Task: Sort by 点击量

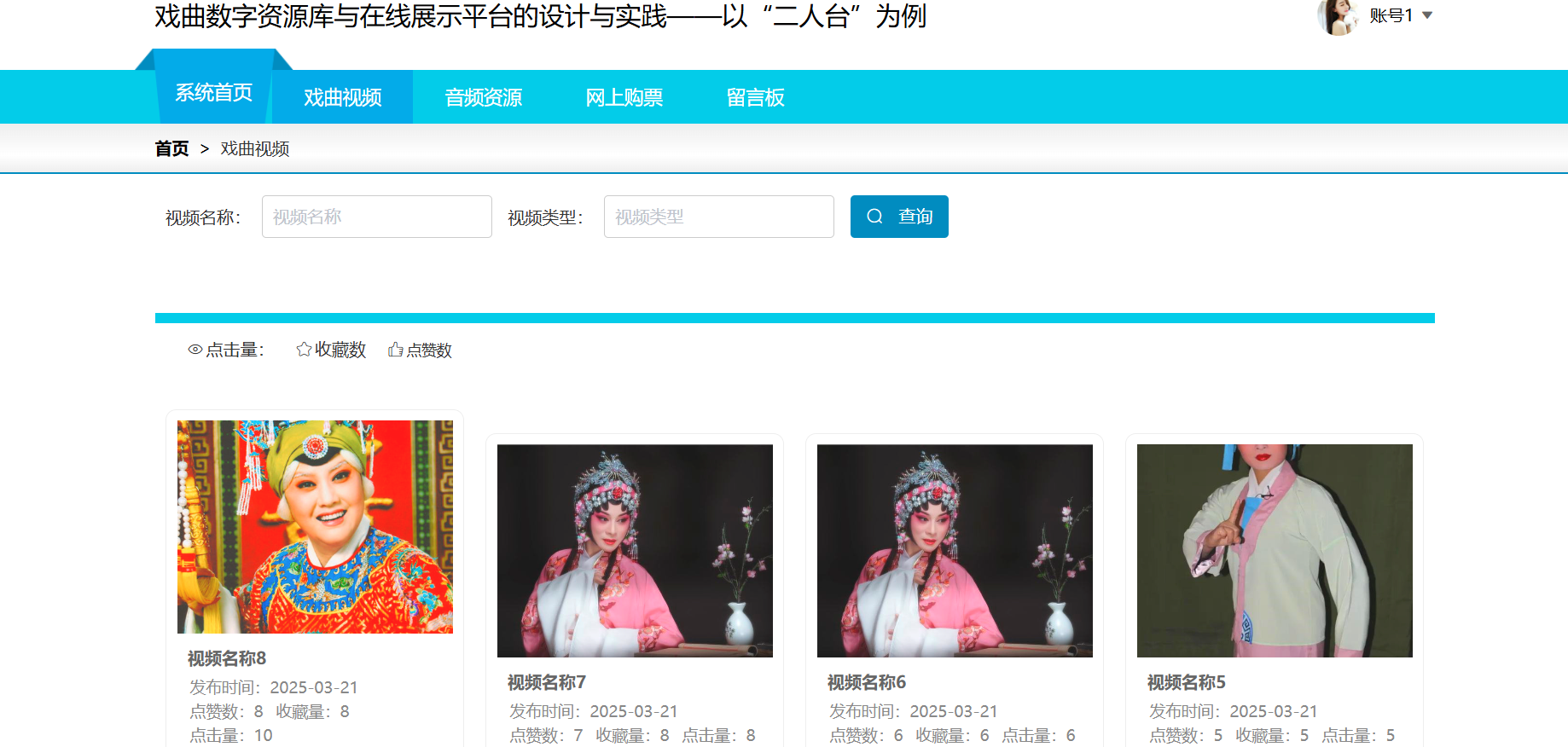Action: point(227,350)
